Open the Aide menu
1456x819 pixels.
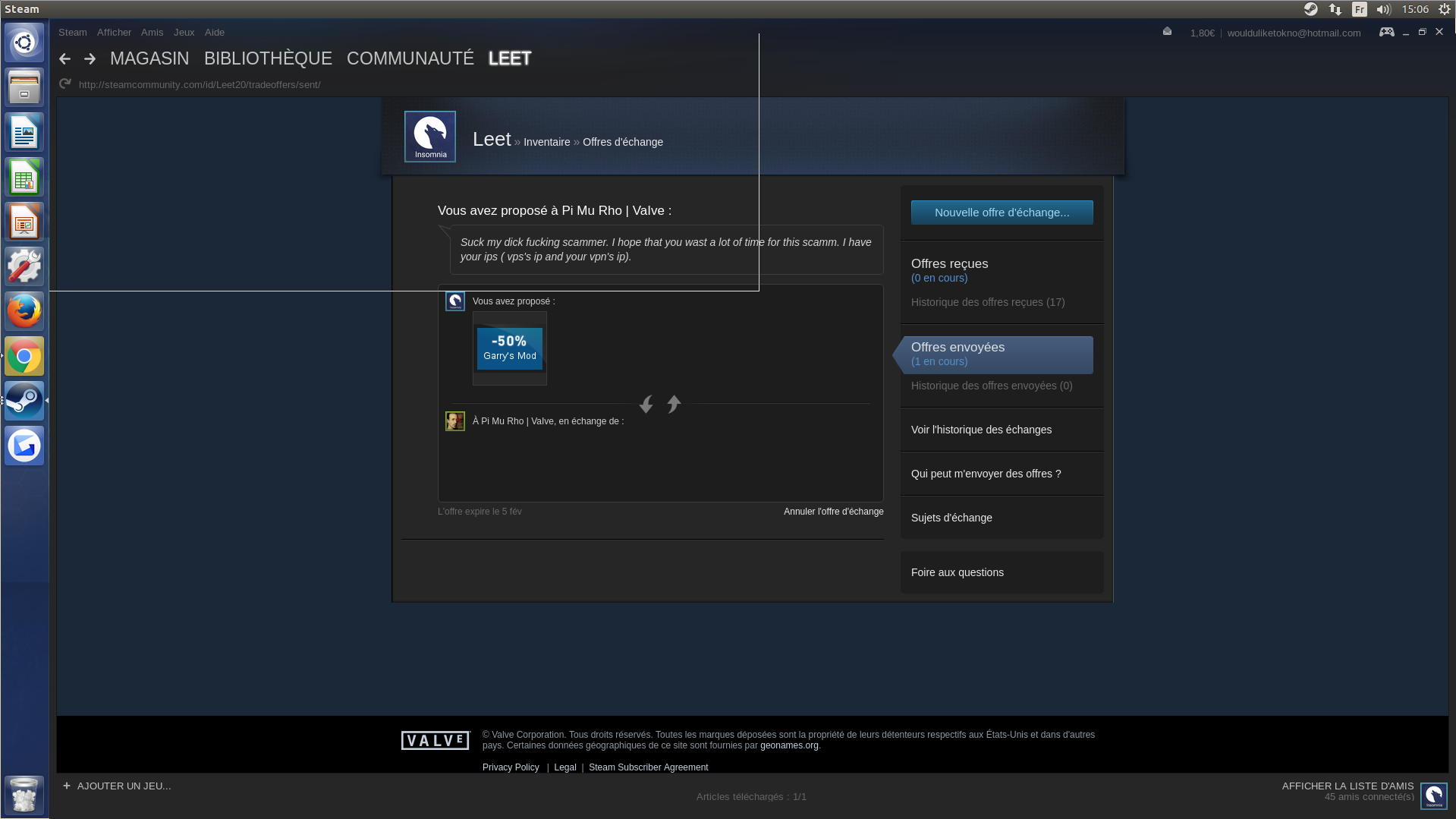215,32
